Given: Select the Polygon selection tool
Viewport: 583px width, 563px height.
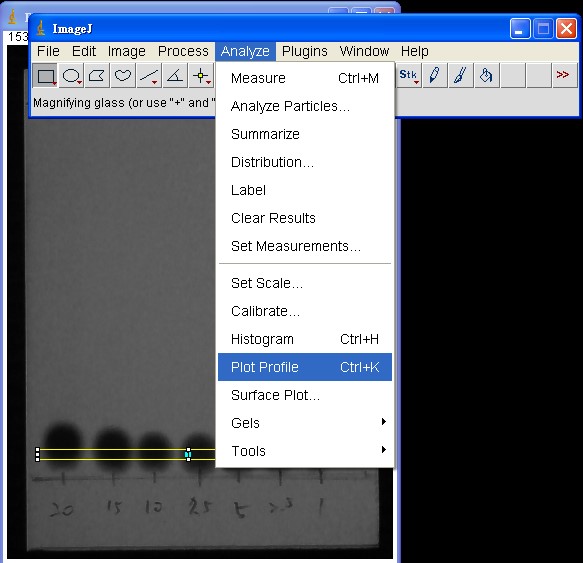Looking at the screenshot, I should click(x=97, y=76).
